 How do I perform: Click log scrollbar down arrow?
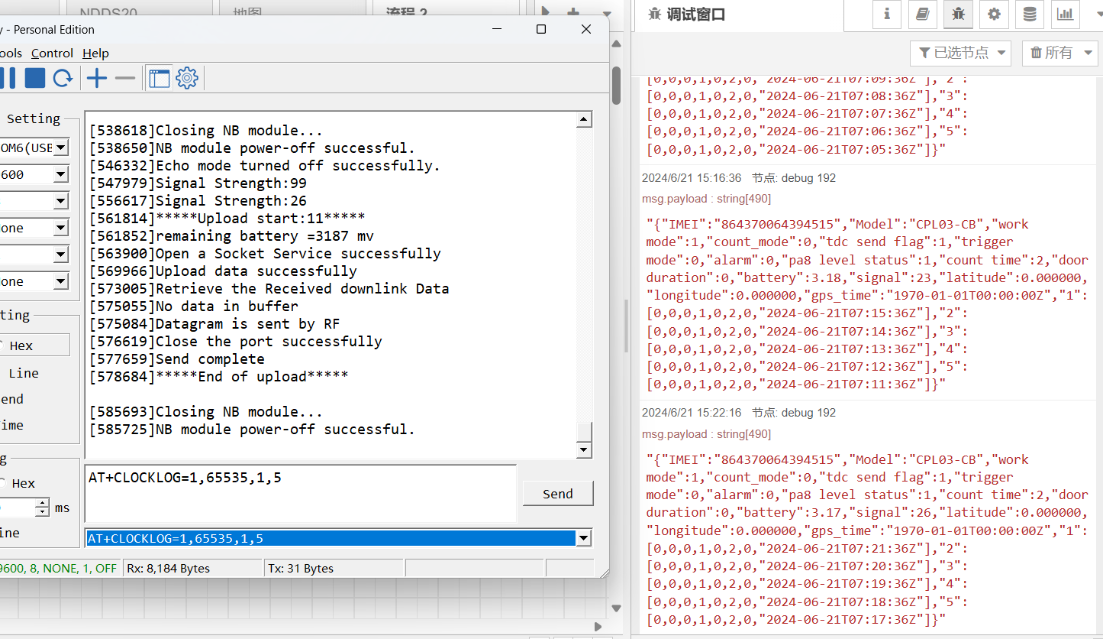pos(583,450)
